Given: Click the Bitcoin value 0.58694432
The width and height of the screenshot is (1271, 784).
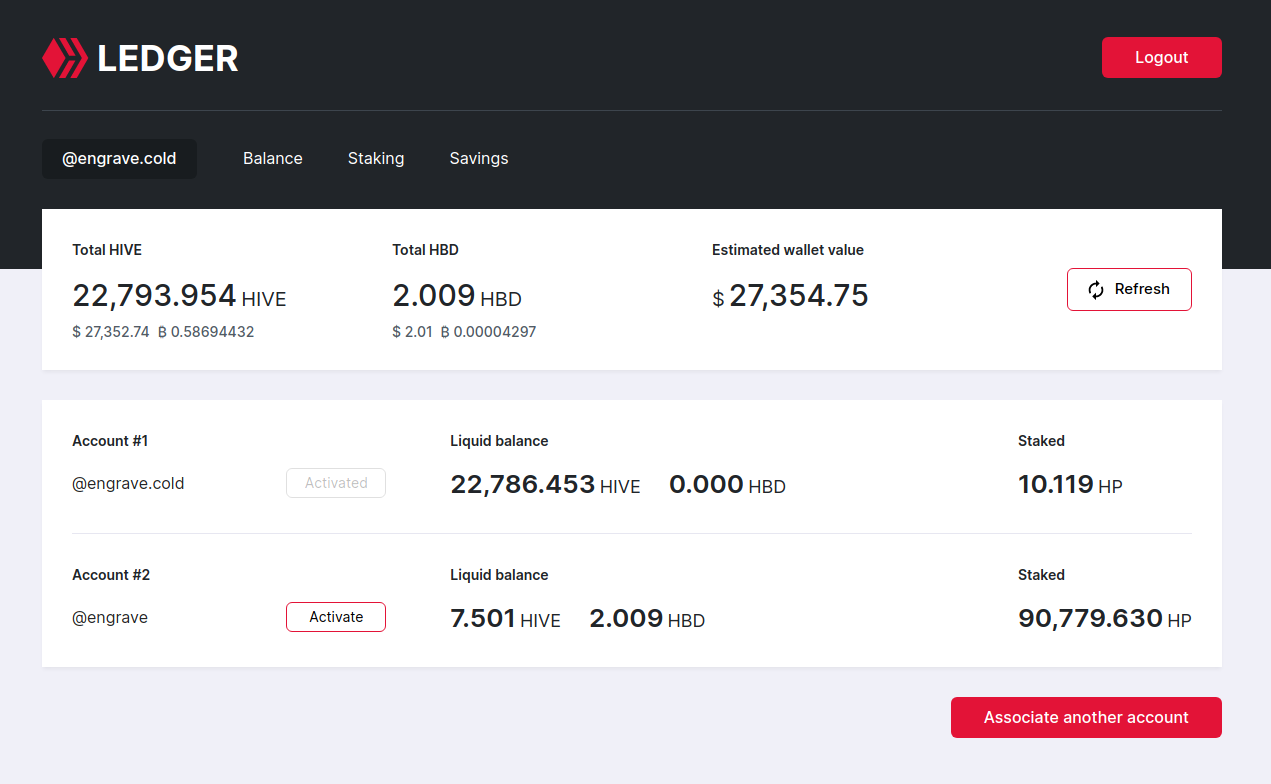Looking at the screenshot, I should click(206, 332).
